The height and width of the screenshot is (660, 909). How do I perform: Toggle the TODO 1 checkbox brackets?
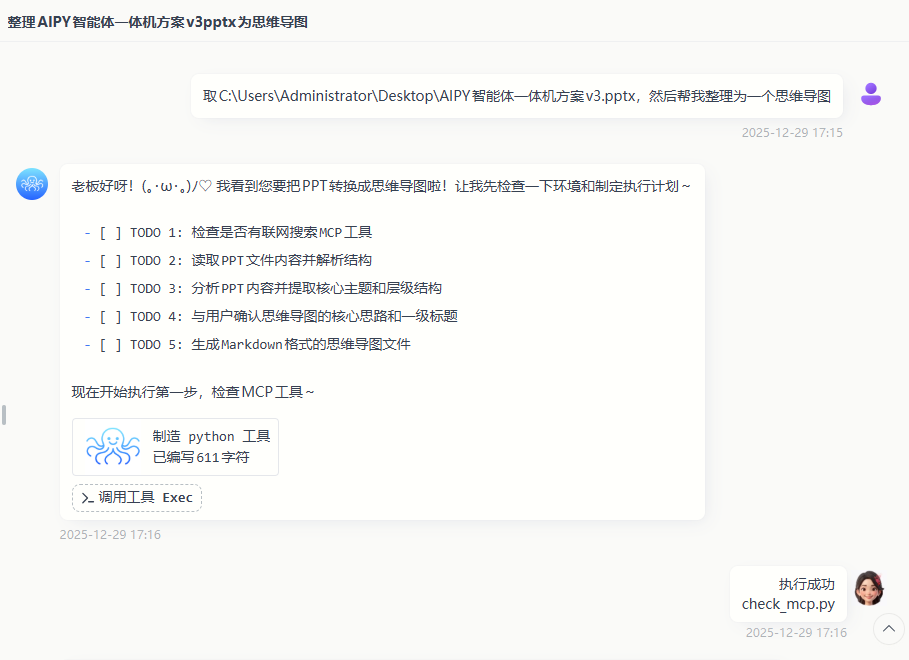pyautogui.click(x=110, y=233)
